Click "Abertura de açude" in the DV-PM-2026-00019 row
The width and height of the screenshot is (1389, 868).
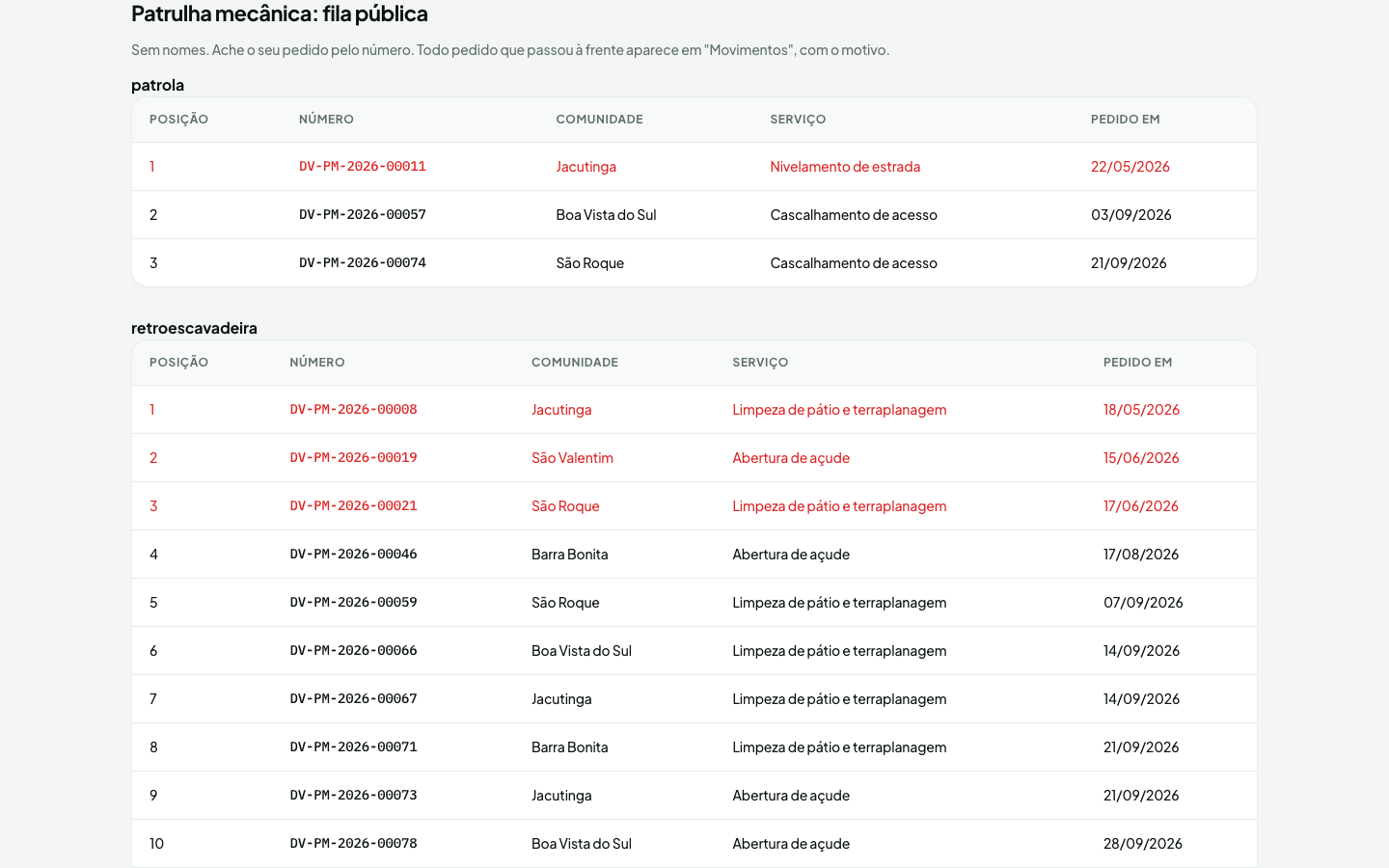(791, 457)
